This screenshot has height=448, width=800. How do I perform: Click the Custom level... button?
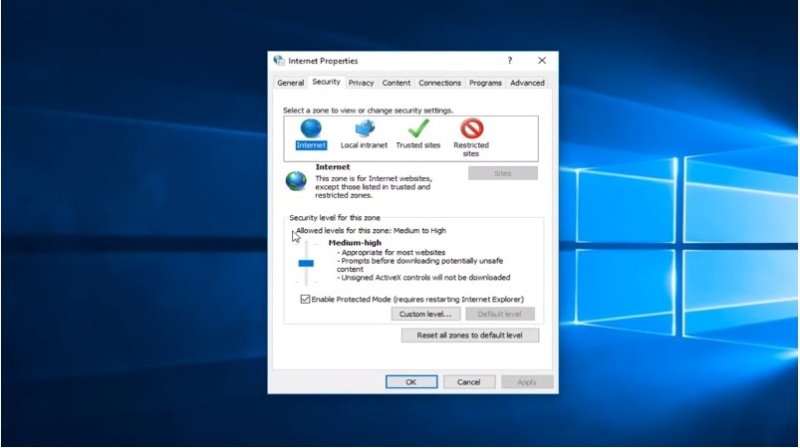coord(426,314)
